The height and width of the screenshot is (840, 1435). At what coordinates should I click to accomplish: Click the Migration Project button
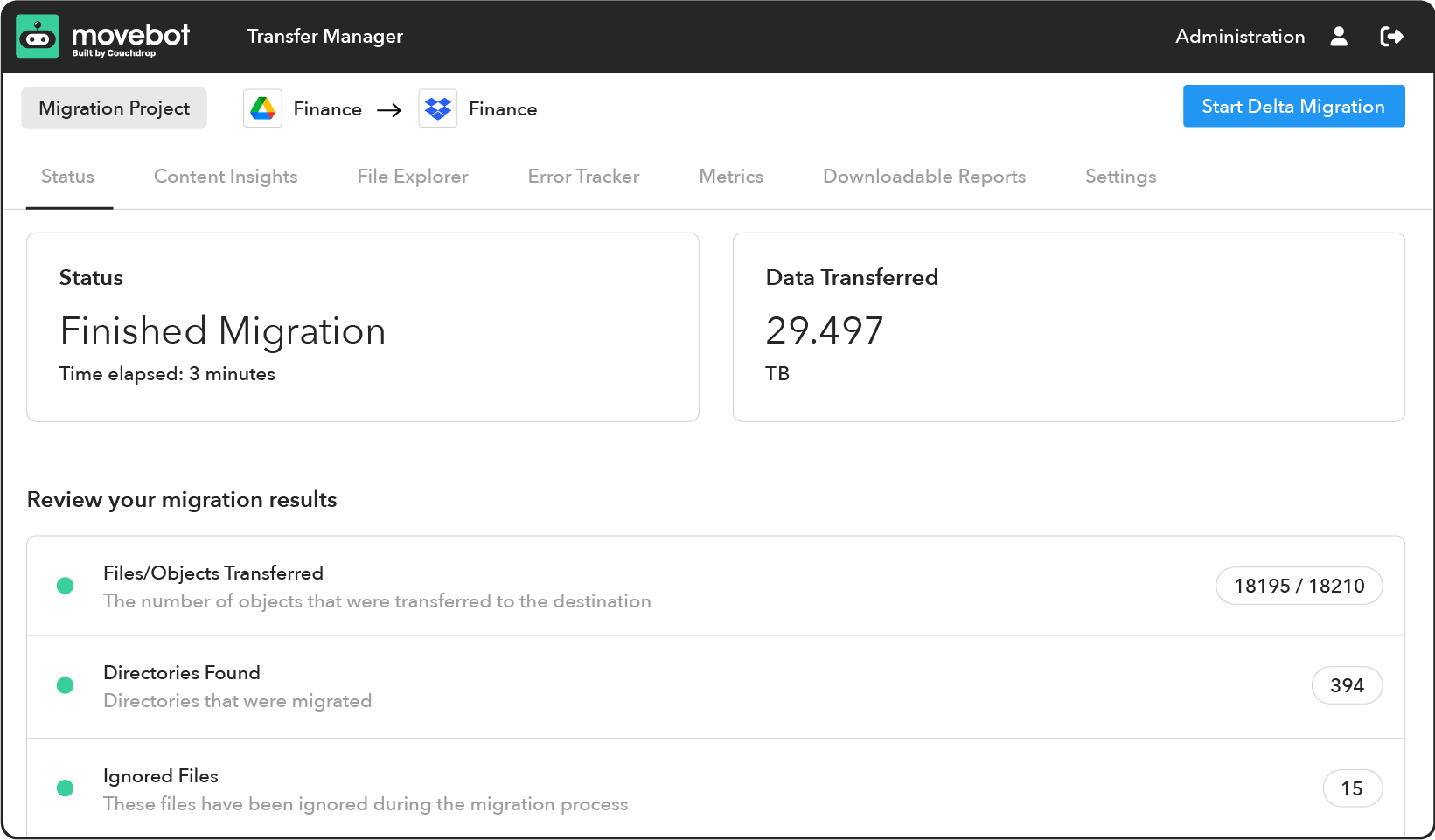pos(115,108)
